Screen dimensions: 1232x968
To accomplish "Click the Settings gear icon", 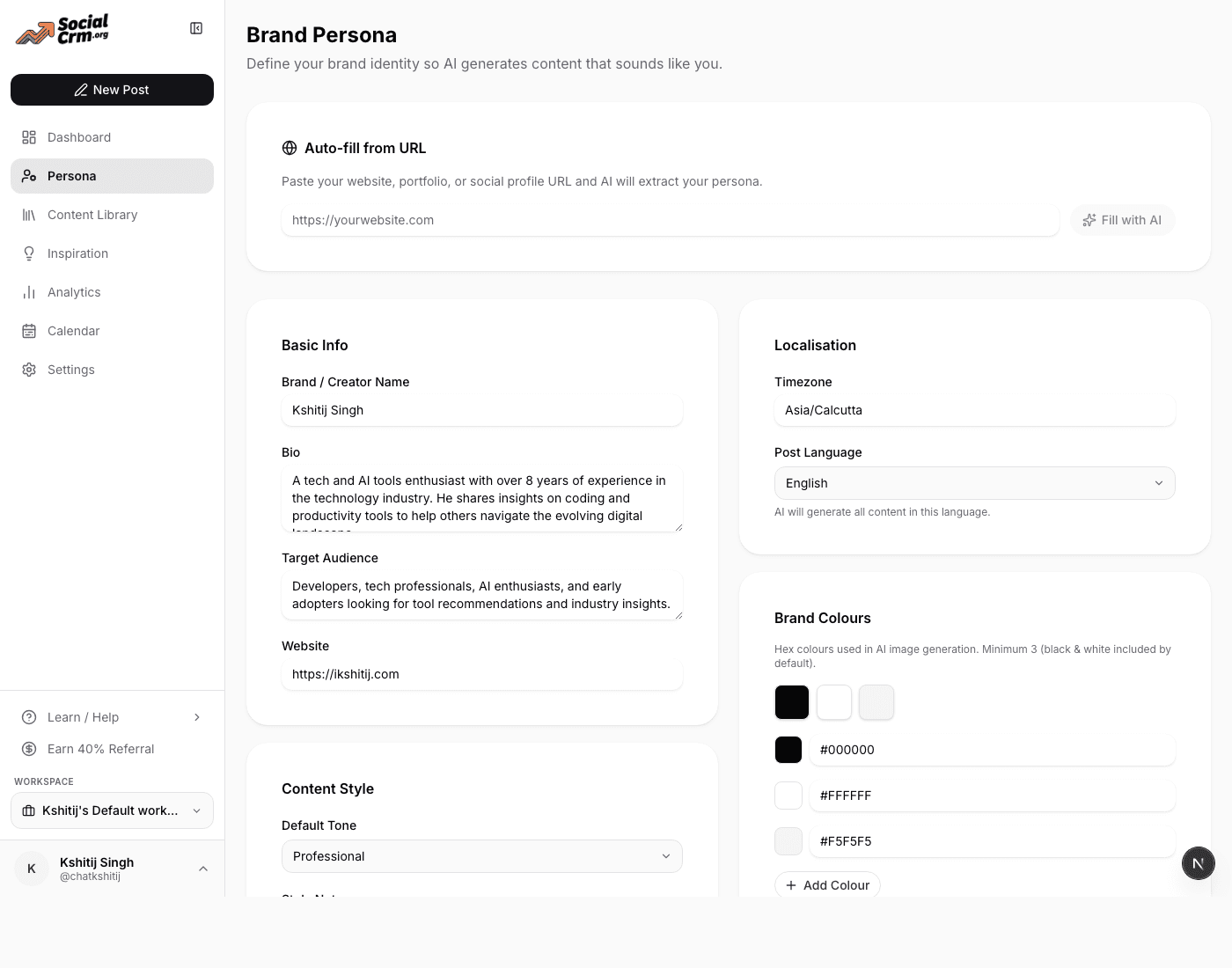I will [29, 370].
